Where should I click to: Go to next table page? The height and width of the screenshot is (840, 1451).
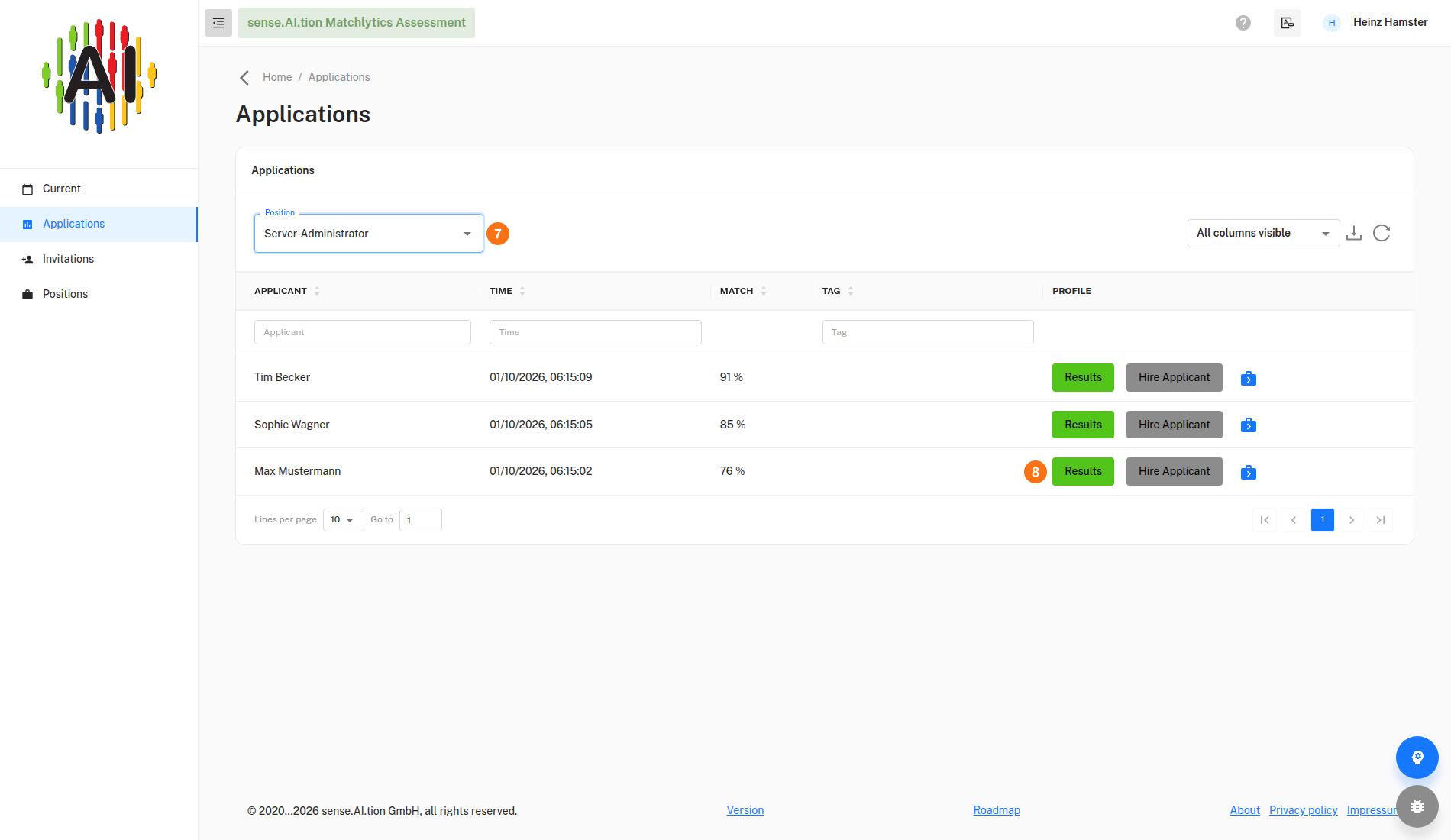(1352, 520)
